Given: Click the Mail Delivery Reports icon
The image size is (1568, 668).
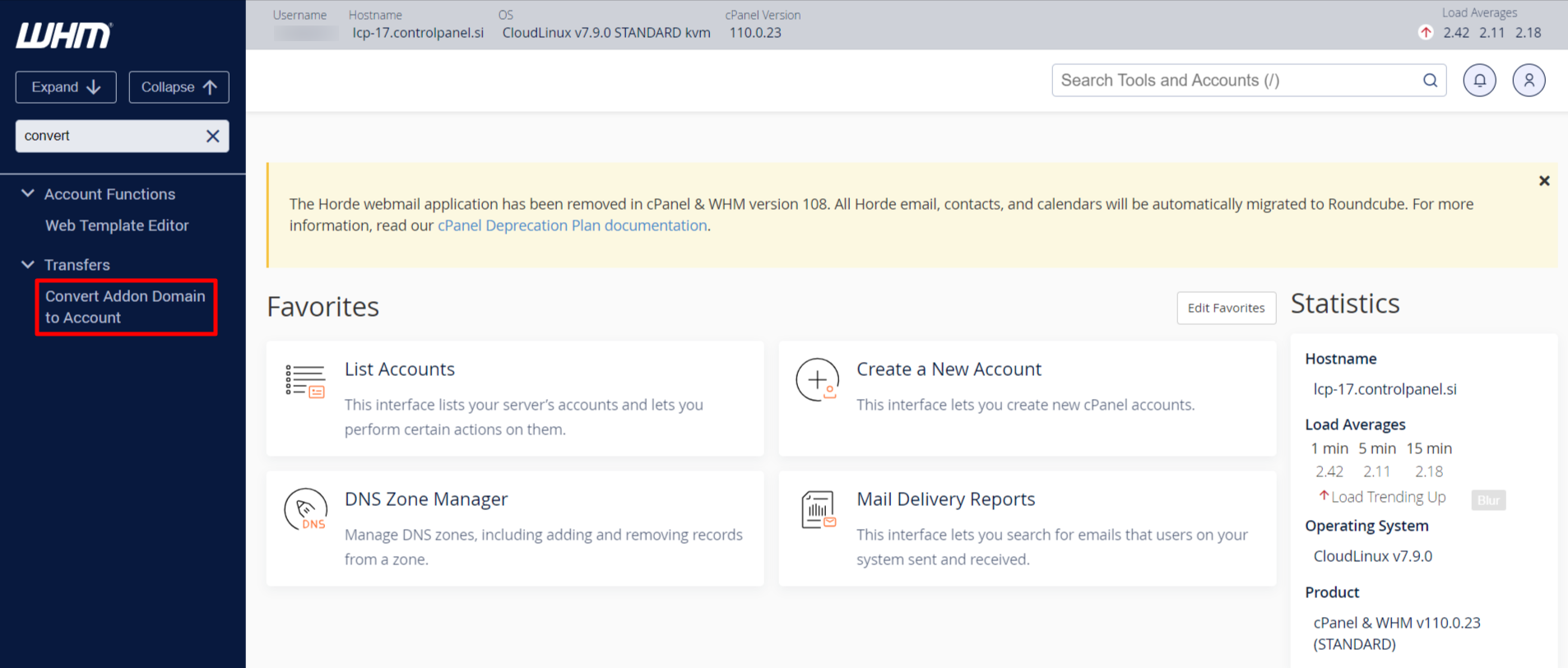Looking at the screenshot, I should (x=818, y=510).
